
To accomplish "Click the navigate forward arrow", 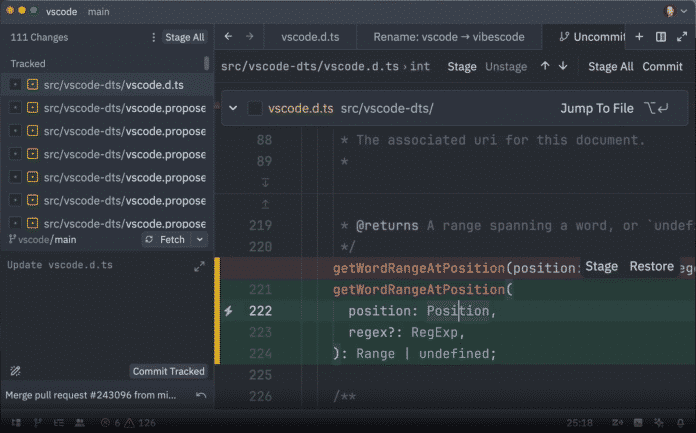I will pyautogui.click(x=249, y=37).
